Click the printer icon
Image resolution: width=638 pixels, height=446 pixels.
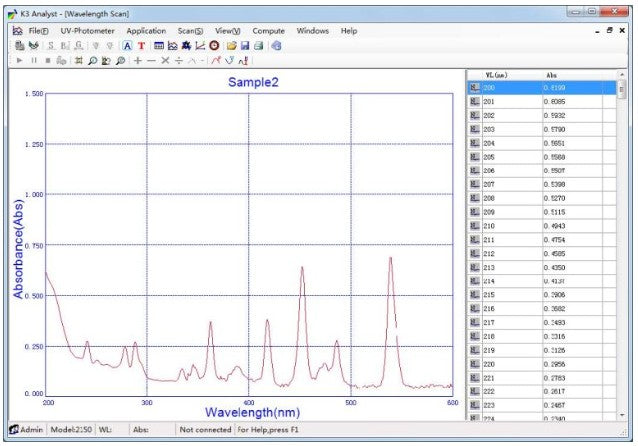point(258,46)
